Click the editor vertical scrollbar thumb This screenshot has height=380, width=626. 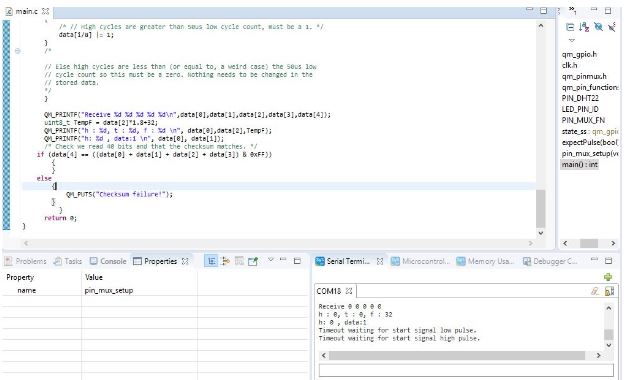(541, 208)
